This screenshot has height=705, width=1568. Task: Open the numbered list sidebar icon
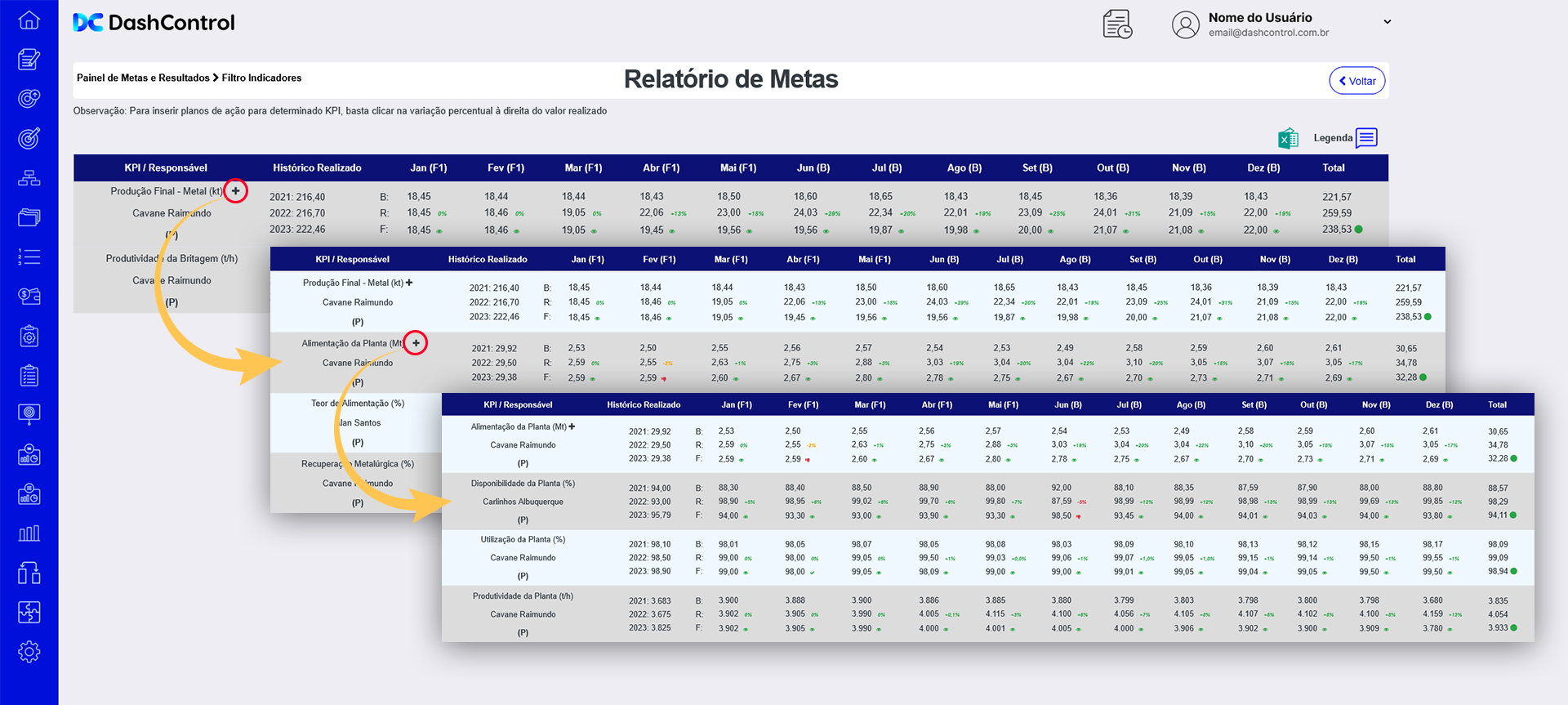pyautogui.click(x=29, y=257)
